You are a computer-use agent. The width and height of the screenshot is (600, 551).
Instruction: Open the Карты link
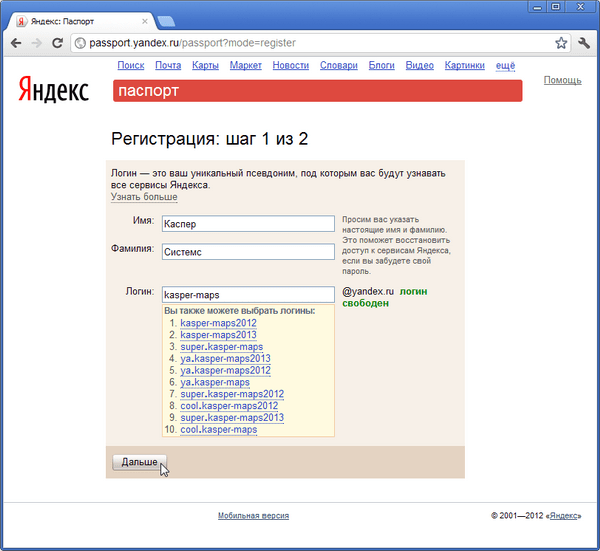(x=205, y=65)
